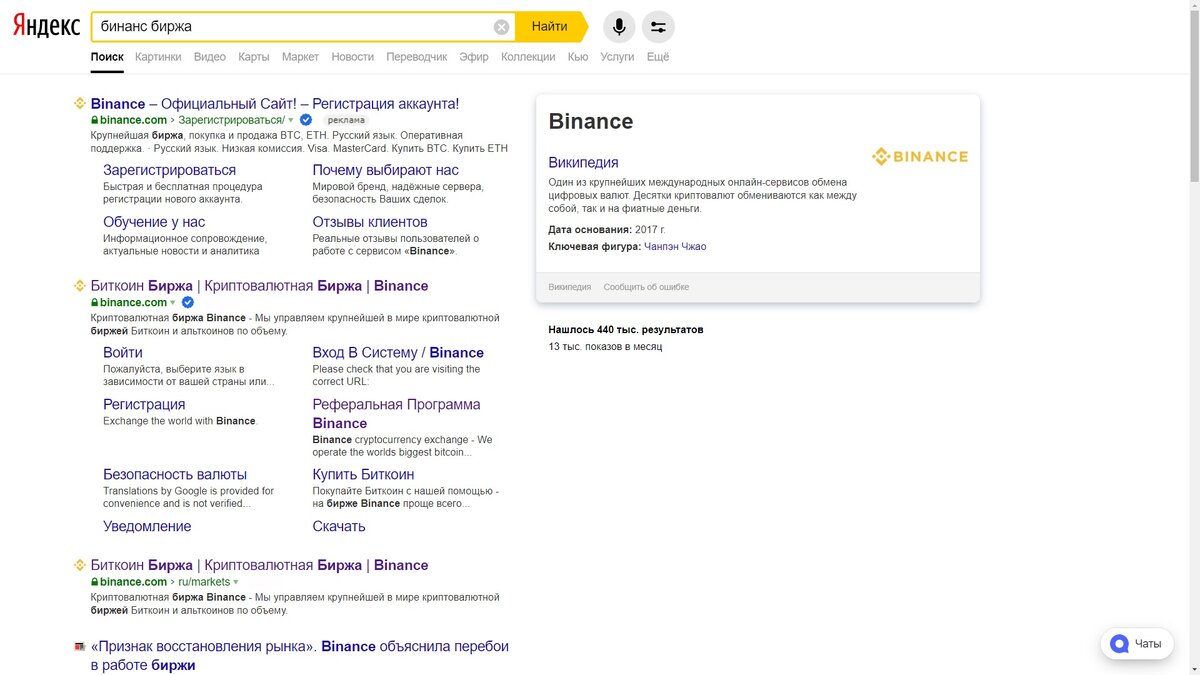Click the Yandex logo
This screenshot has height=675, width=1200.
click(46, 27)
